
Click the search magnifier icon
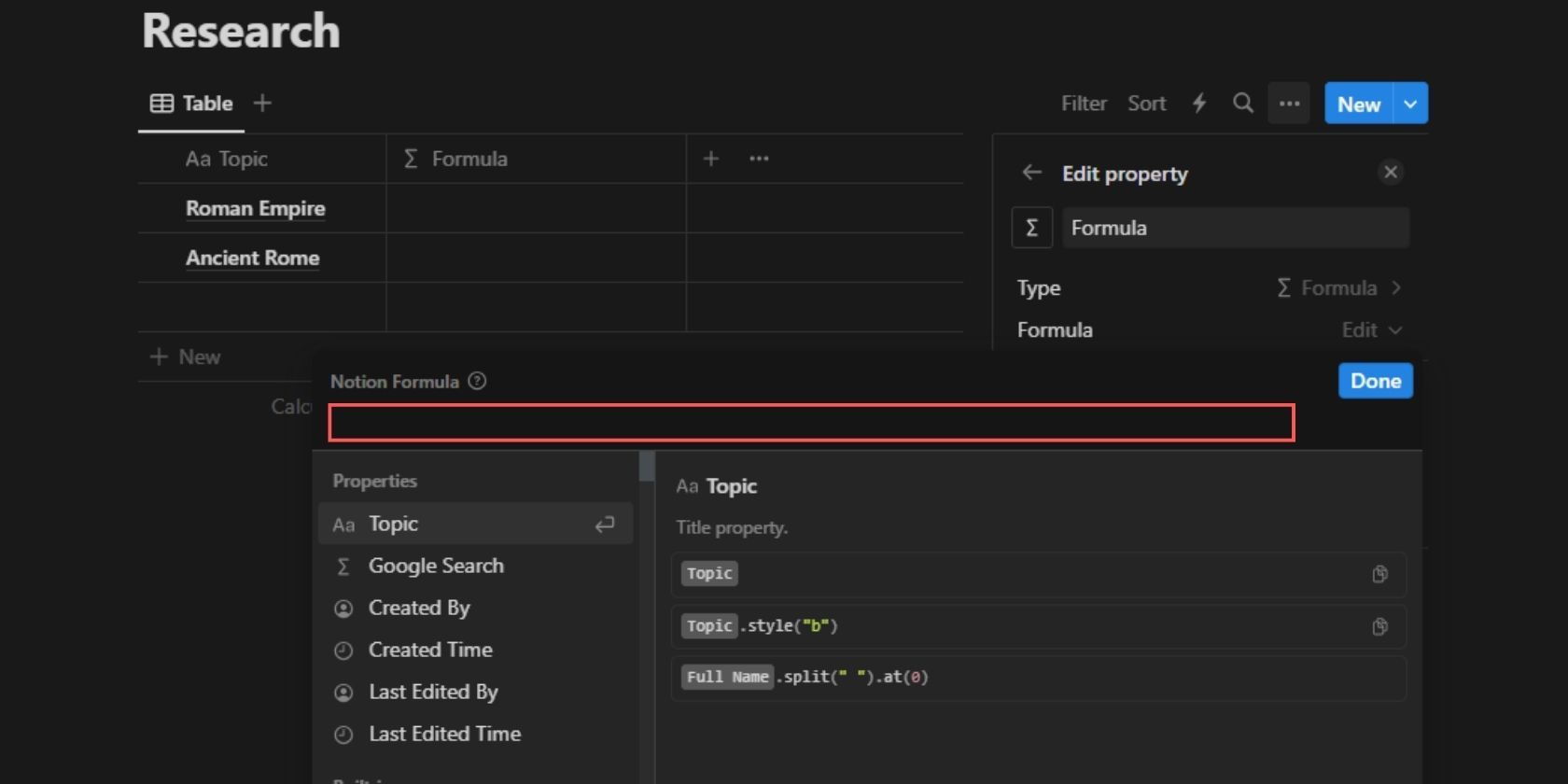click(x=1242, y=104)
